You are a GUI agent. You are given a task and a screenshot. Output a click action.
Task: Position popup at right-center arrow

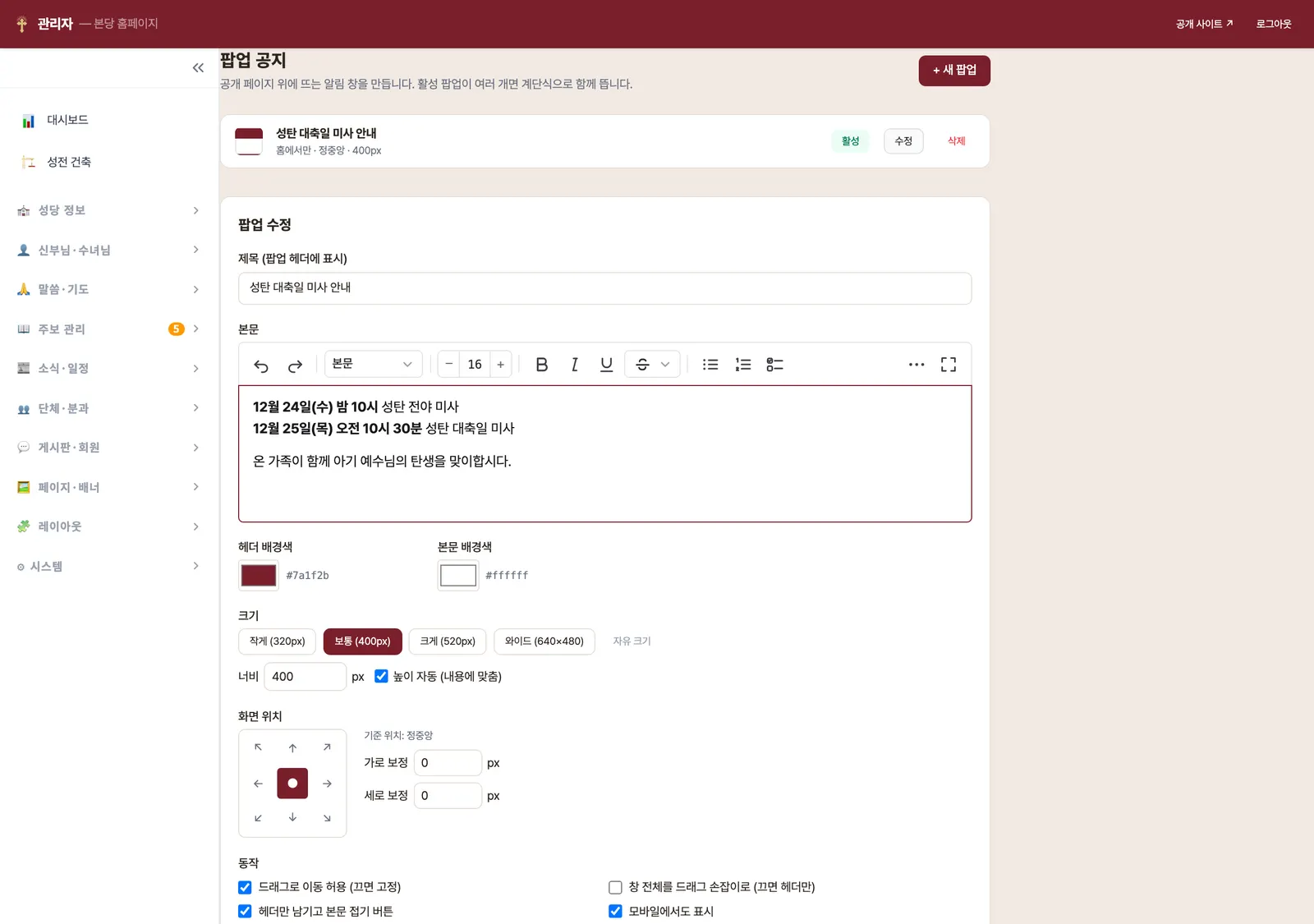[327, 784]
